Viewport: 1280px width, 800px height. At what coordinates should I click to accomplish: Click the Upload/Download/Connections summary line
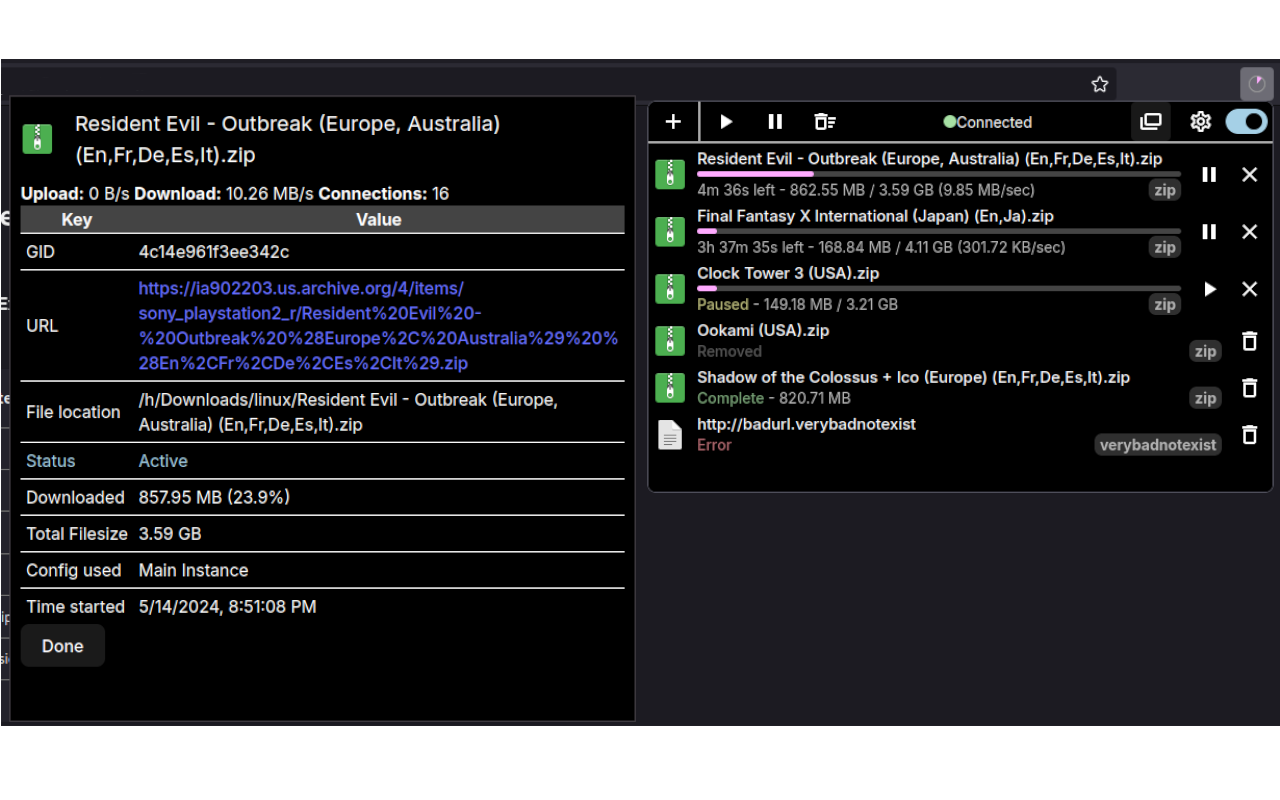coord(235,193)
